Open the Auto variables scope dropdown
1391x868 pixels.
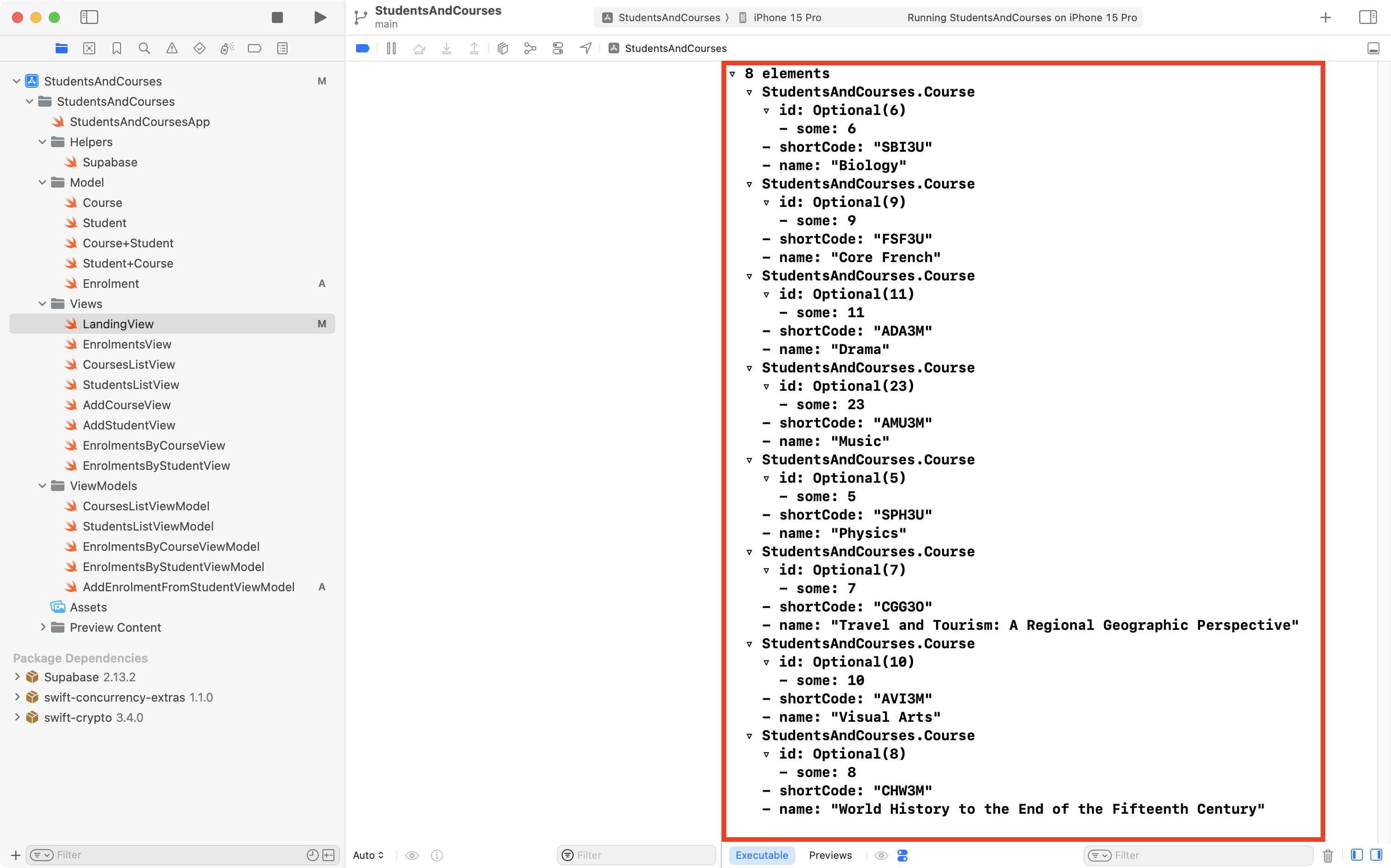coord(368,855)
